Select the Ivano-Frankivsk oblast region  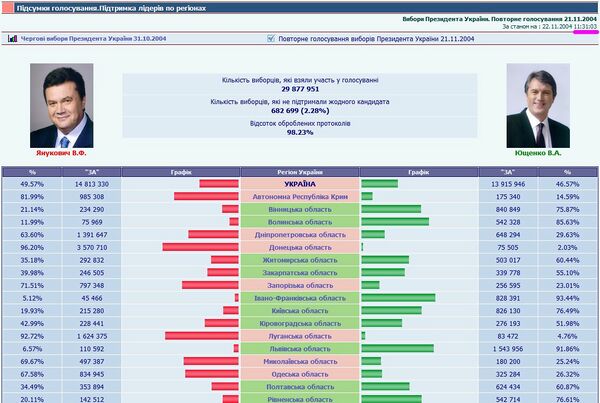tap(300, 298)
